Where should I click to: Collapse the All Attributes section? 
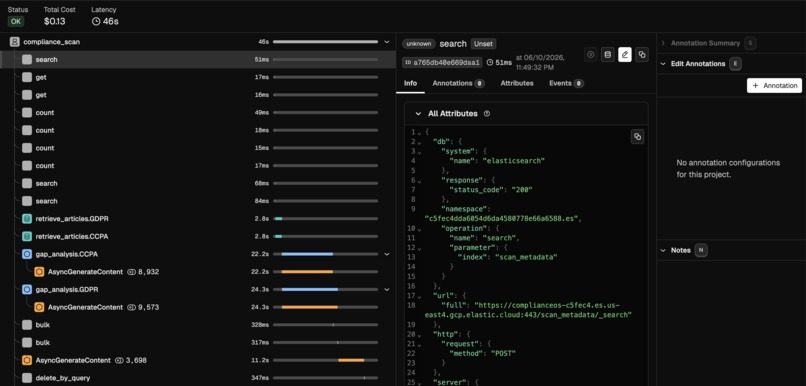418,114
